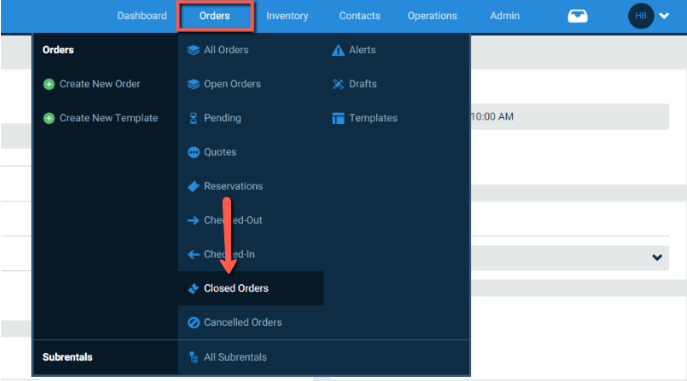The width and height of the screenshot is (687, 381).
Task: Go to Reservations
Action: tap(233, 186)
